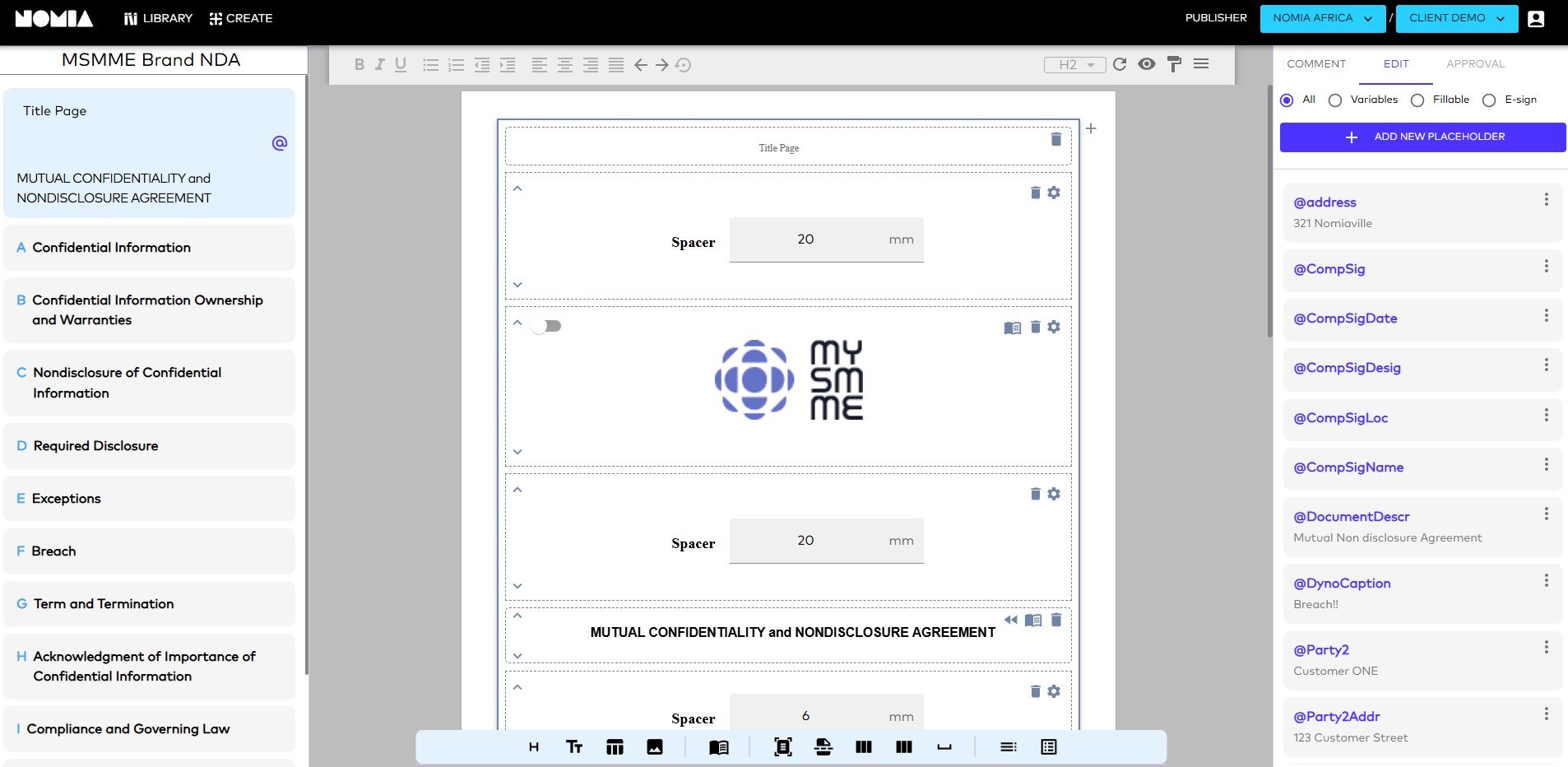This screenshot has height=767, width=1568.
Task: Click the PUBLISHER item in top bar
Action: [1216, 18]
